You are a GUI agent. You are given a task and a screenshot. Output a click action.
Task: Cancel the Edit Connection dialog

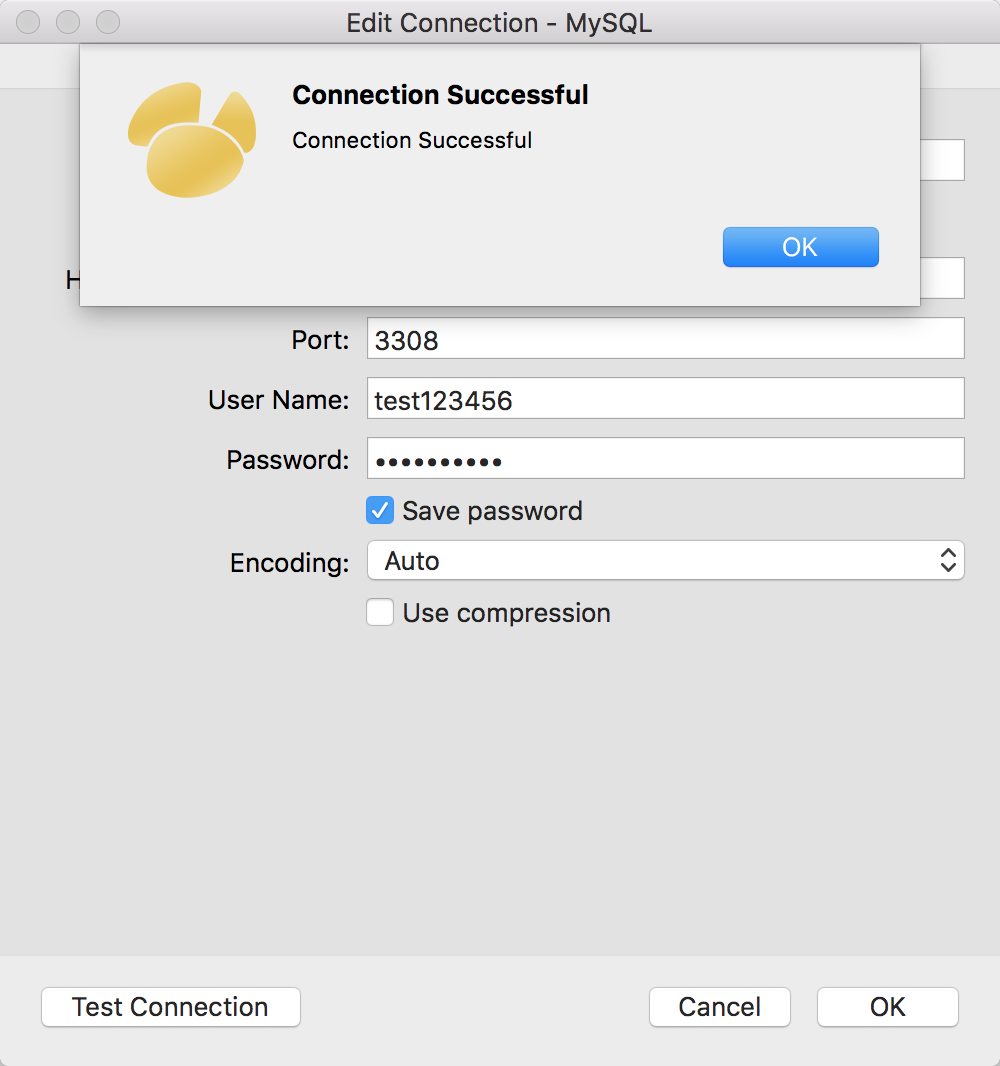tap(719, 1007)
